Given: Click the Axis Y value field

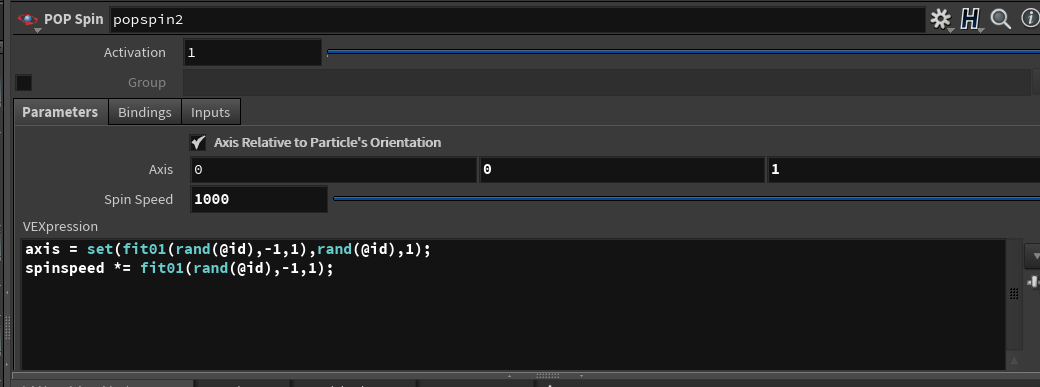Looking at the screenshot, I should click(622, 170).
